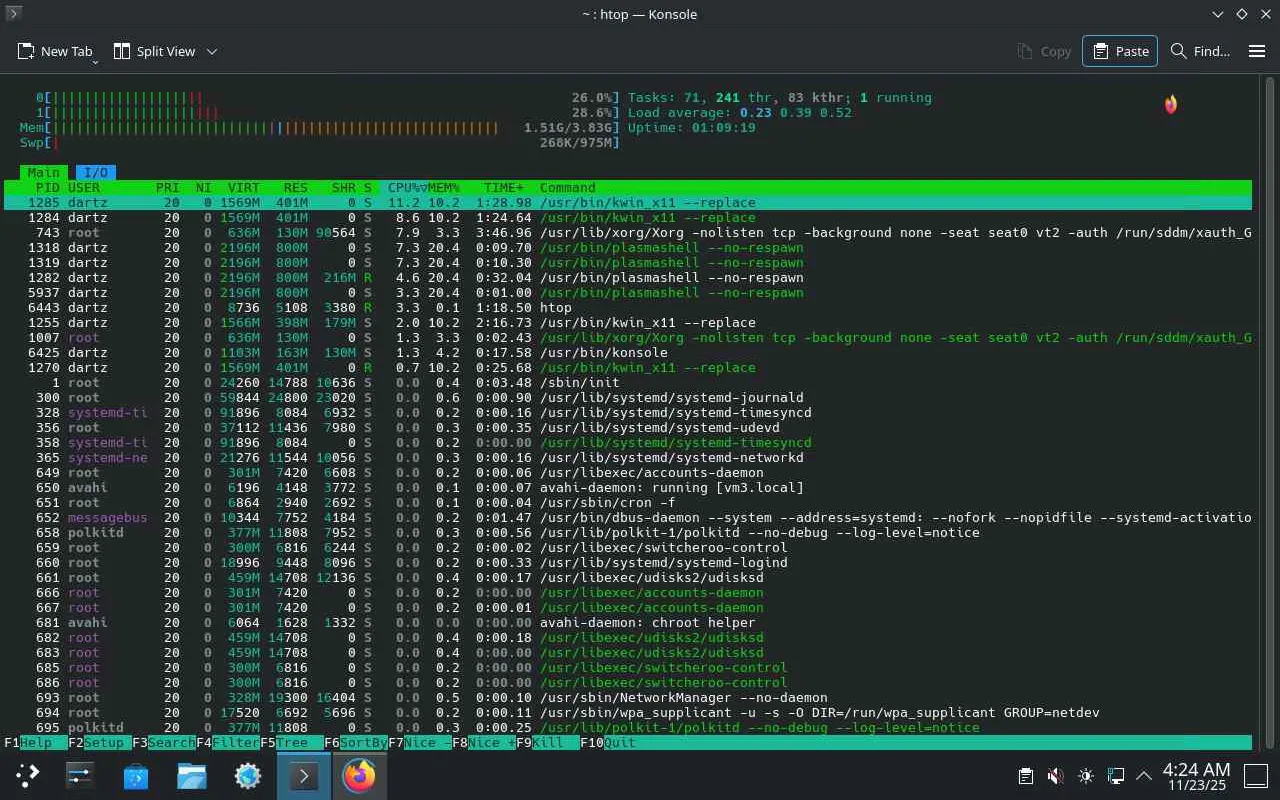
Task: Select the wpa_supplicant process row
Action: pyautogui.click(x=628, y=712)
